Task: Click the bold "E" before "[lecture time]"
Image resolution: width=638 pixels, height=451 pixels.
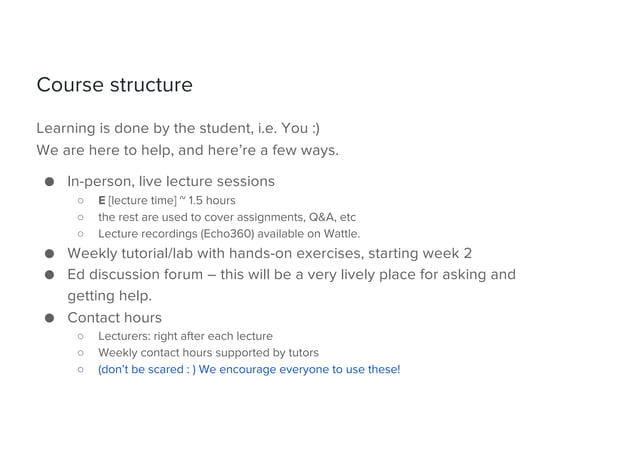Action: point(102,200)
